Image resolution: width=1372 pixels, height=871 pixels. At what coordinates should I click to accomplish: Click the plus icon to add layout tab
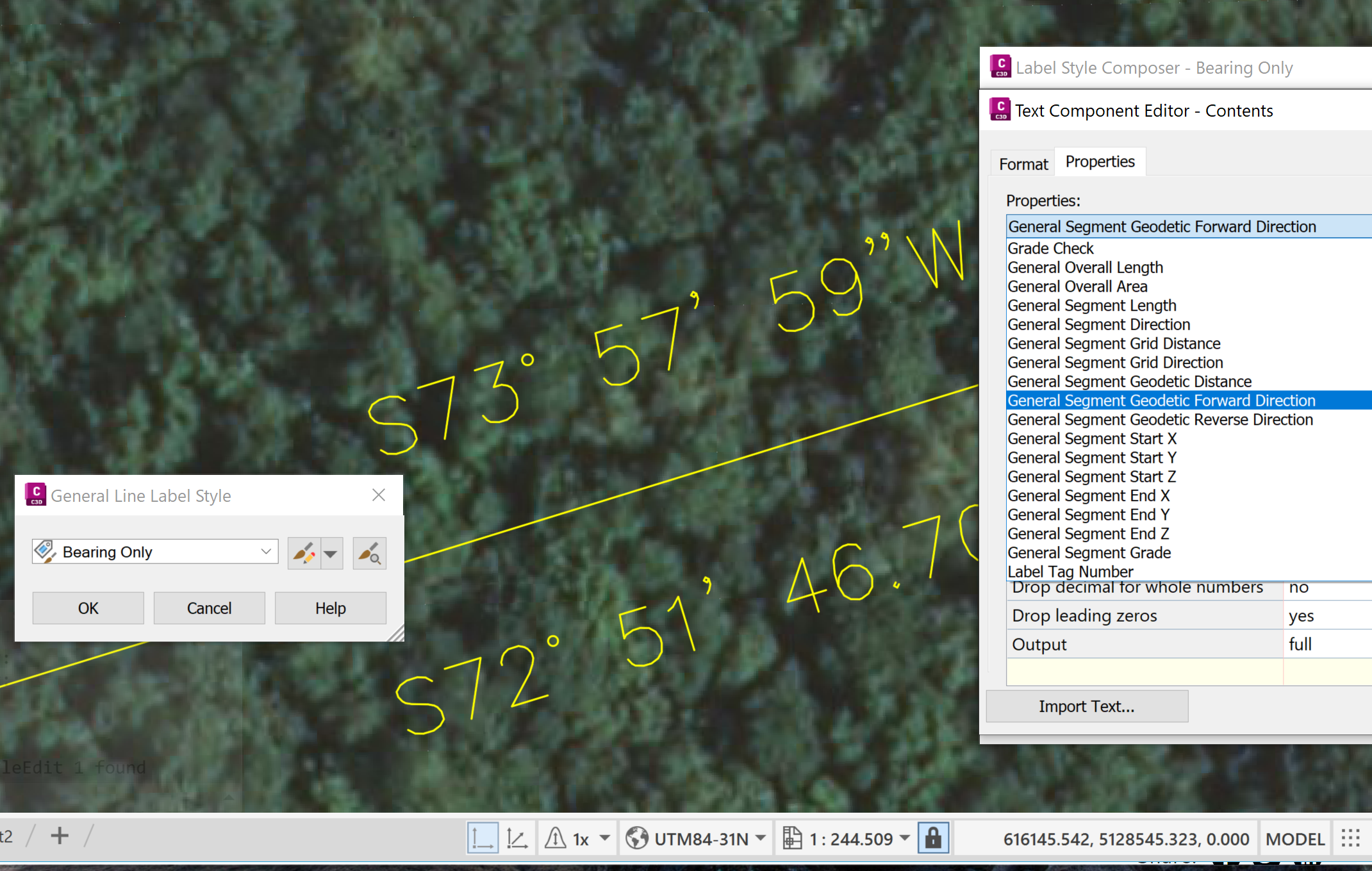[60, 836]
